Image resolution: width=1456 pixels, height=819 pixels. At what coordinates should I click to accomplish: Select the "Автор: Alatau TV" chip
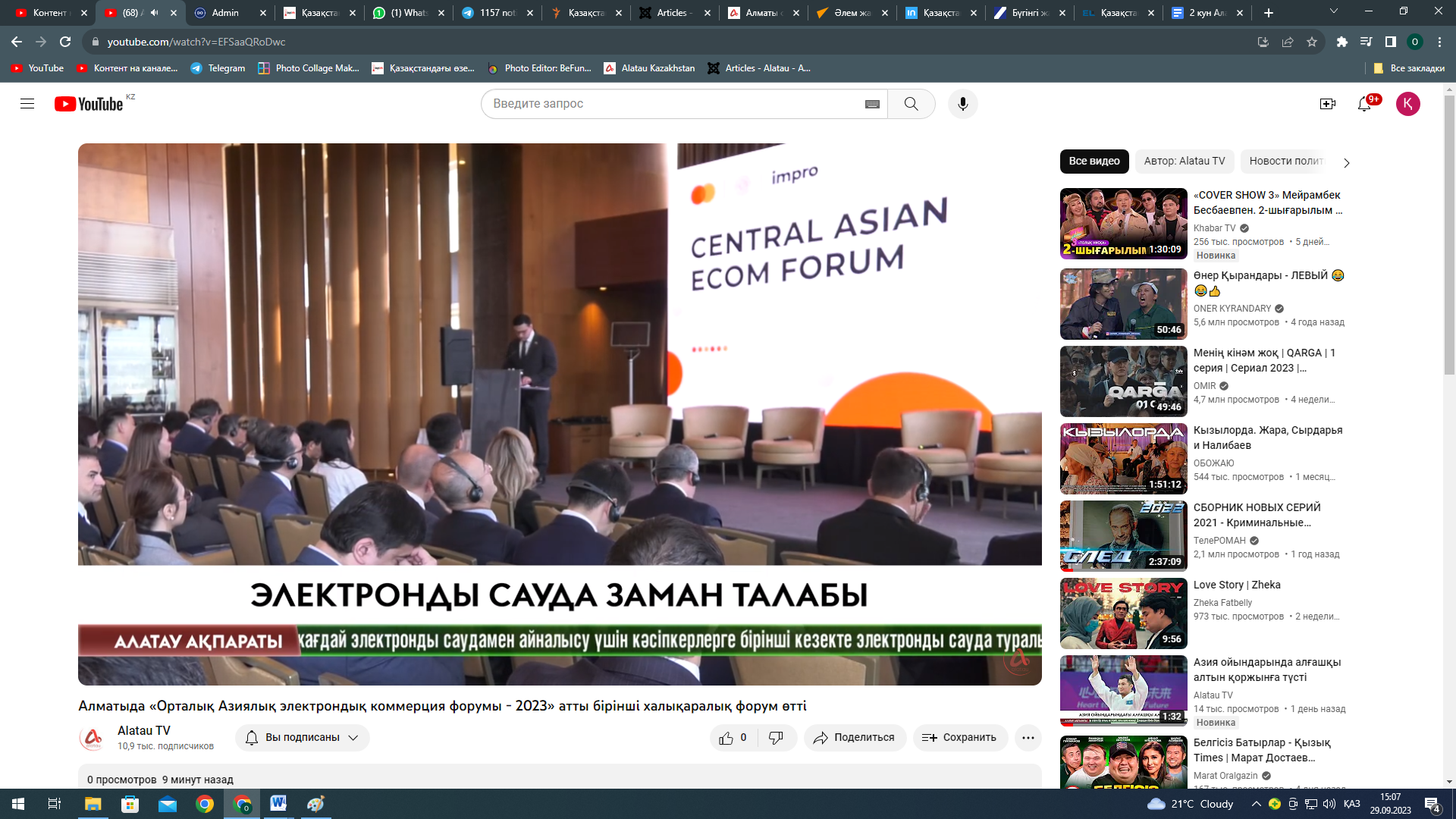click(1184, 162)
